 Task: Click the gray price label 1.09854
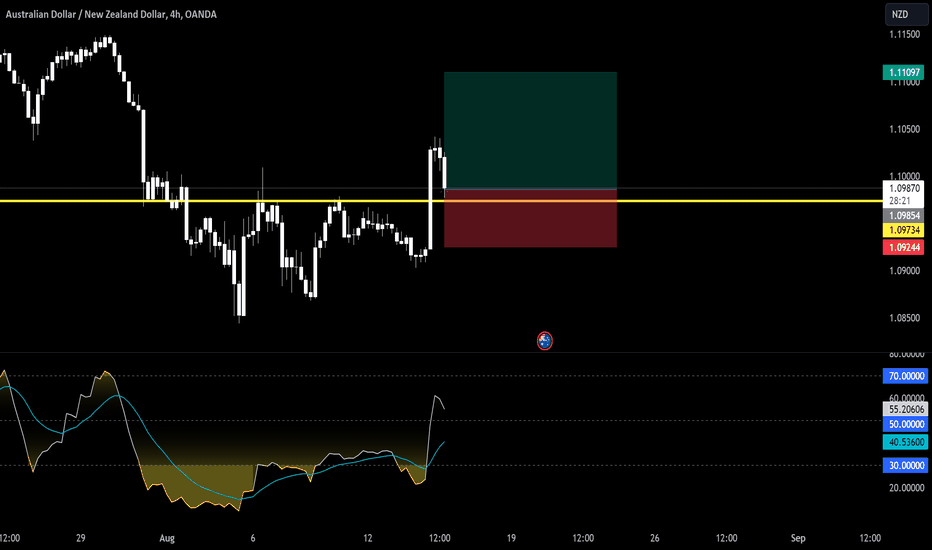tap(903, 216)
